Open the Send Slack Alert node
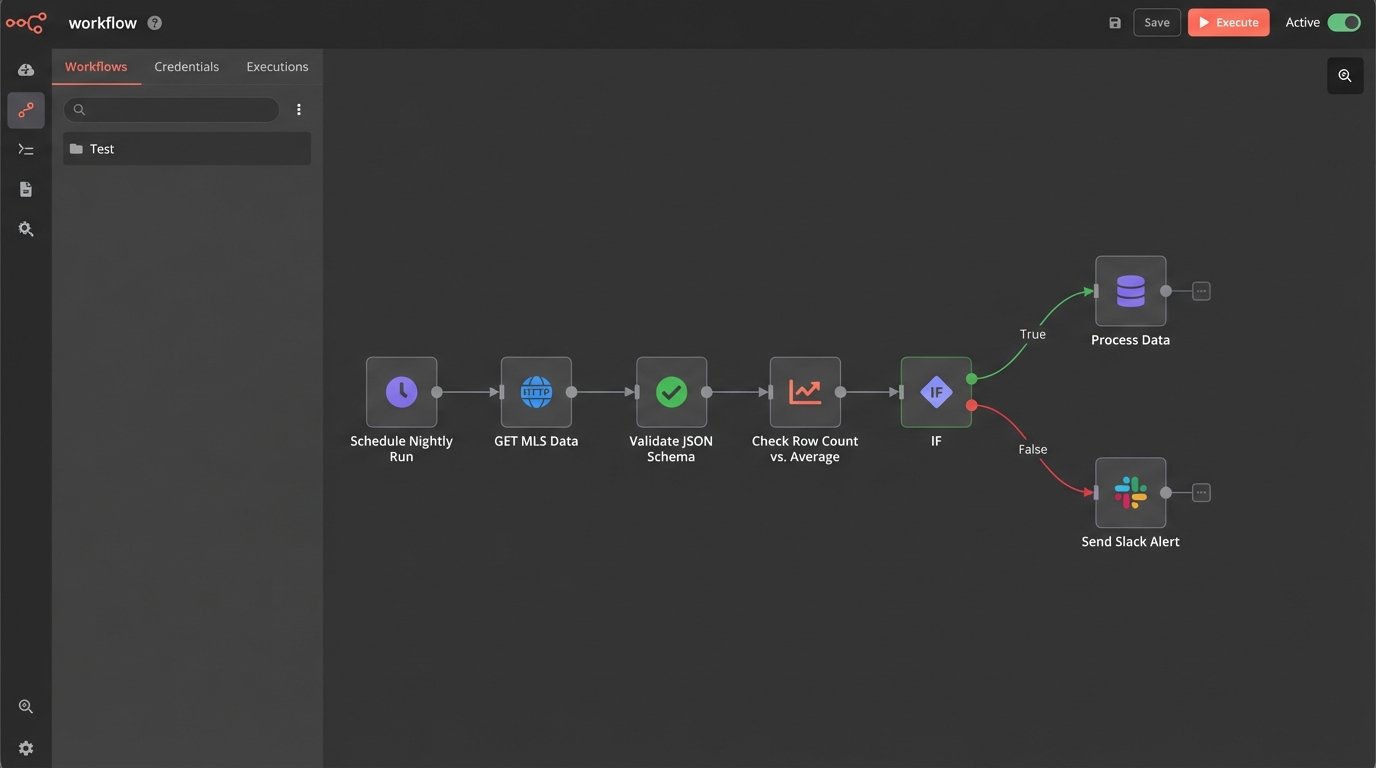1376x768 pixels. tap(1130, 491)
